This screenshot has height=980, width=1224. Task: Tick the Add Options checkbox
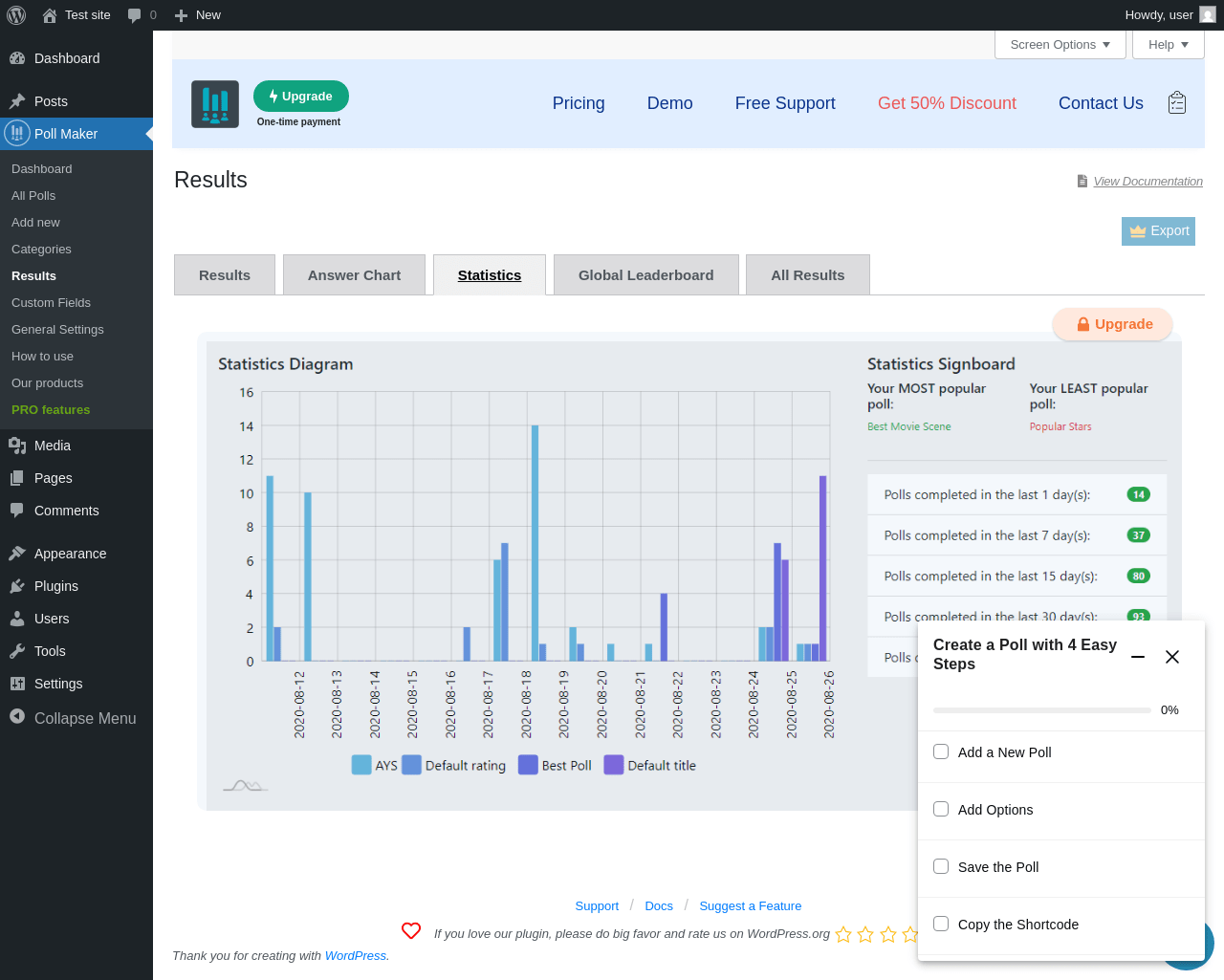pyautogui.click(x=941, y=809)
